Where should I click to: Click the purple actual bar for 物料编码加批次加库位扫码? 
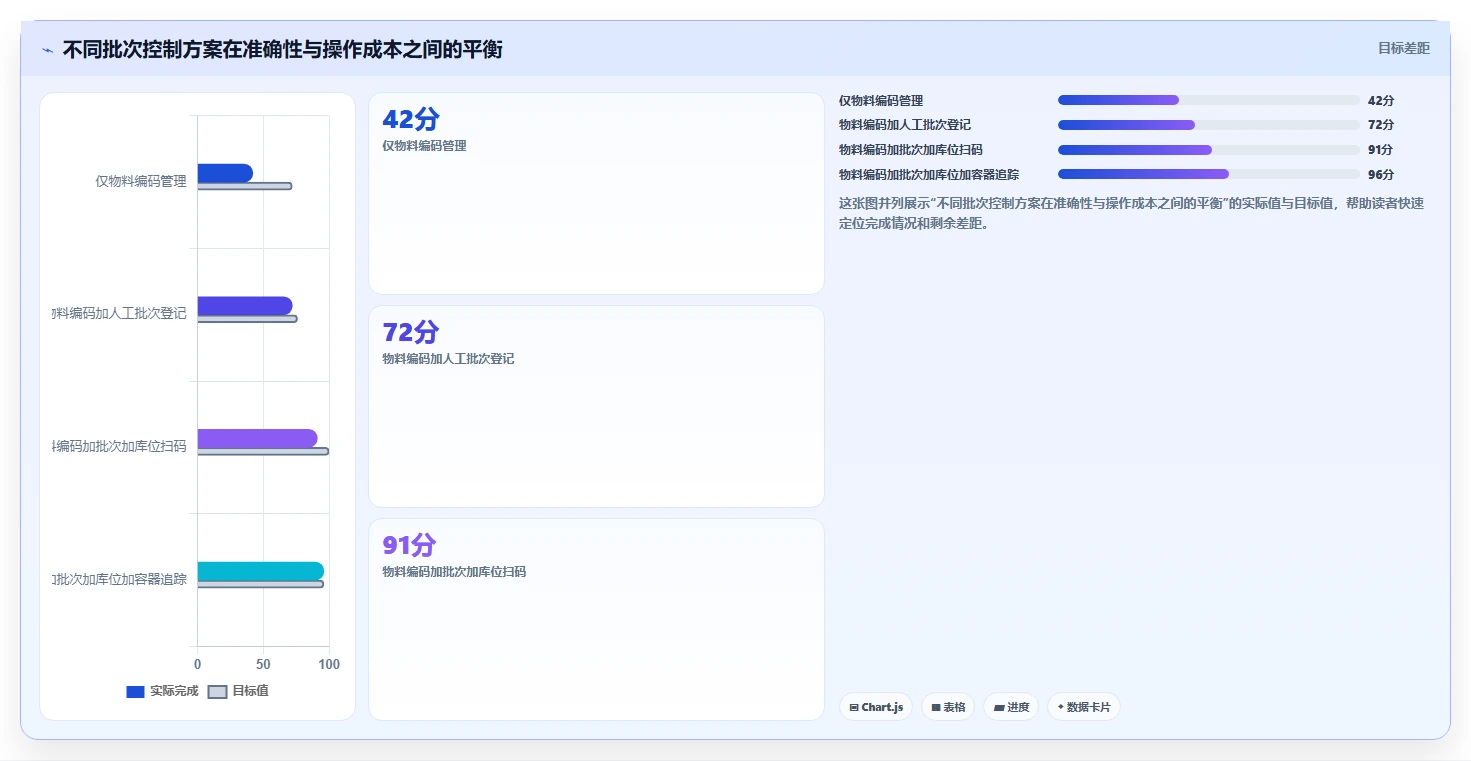pos(258,439)
